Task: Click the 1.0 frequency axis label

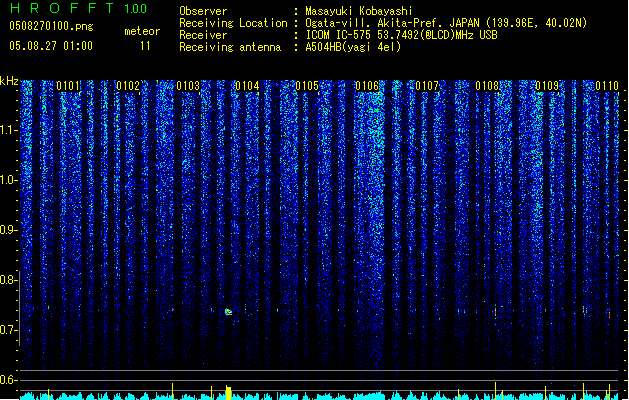Action: [x=8, y=180]
